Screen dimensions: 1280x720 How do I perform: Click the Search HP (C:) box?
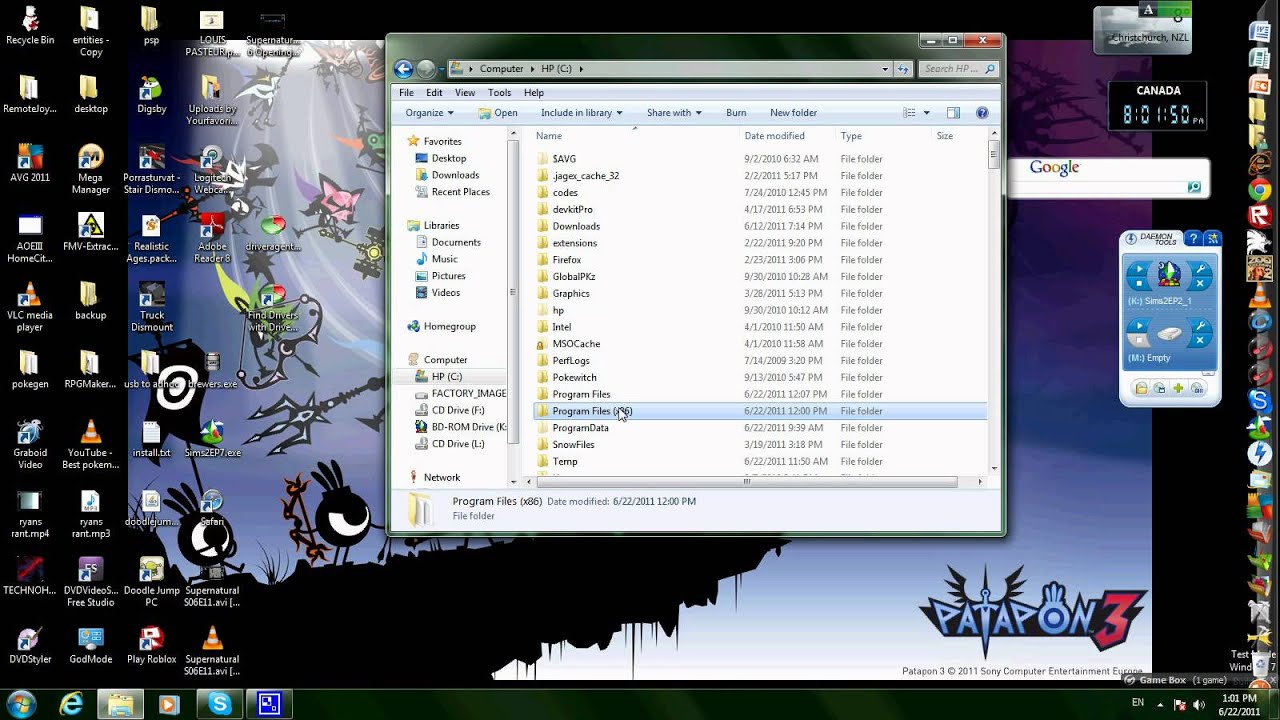pos(958,69)
